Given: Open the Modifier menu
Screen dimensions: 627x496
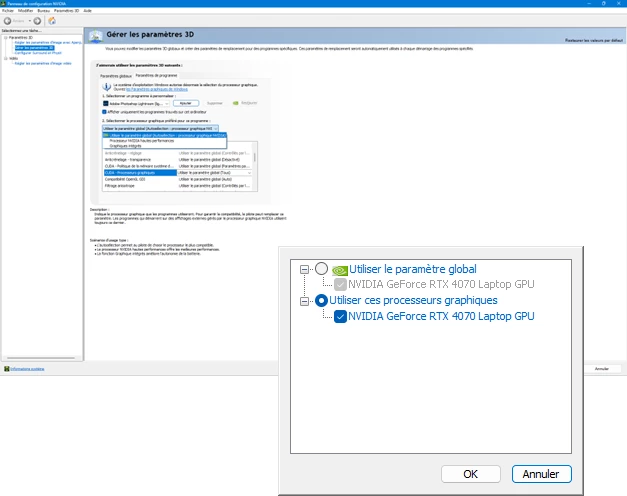Looking at the screenshot, I should (x=26, y=11).
